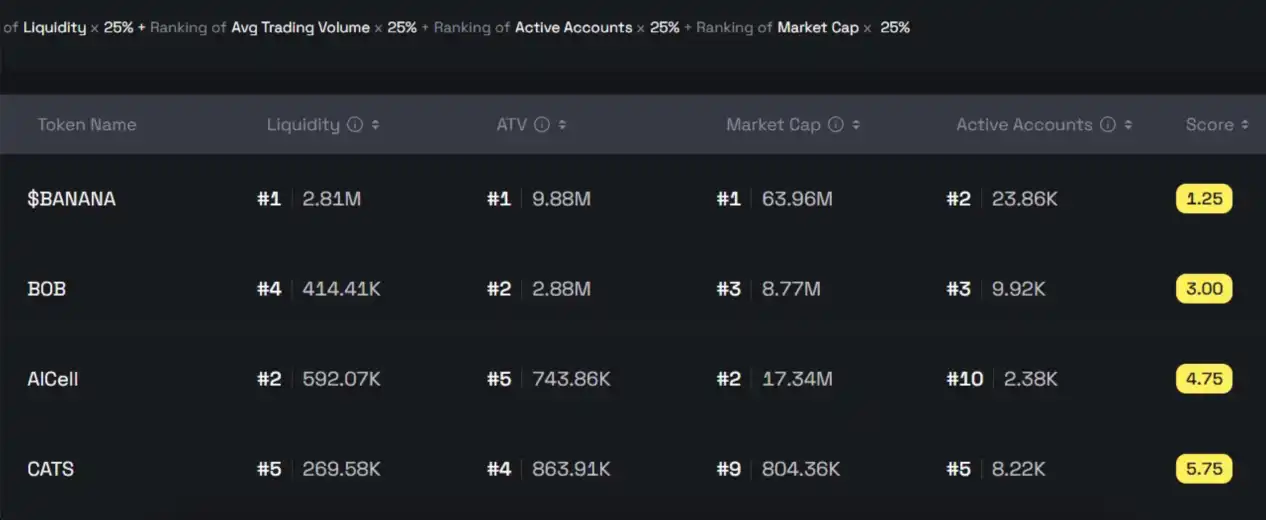Click the Liquidity column header label
Viewport: 1266px width, 520px height.
coord(303,125)
